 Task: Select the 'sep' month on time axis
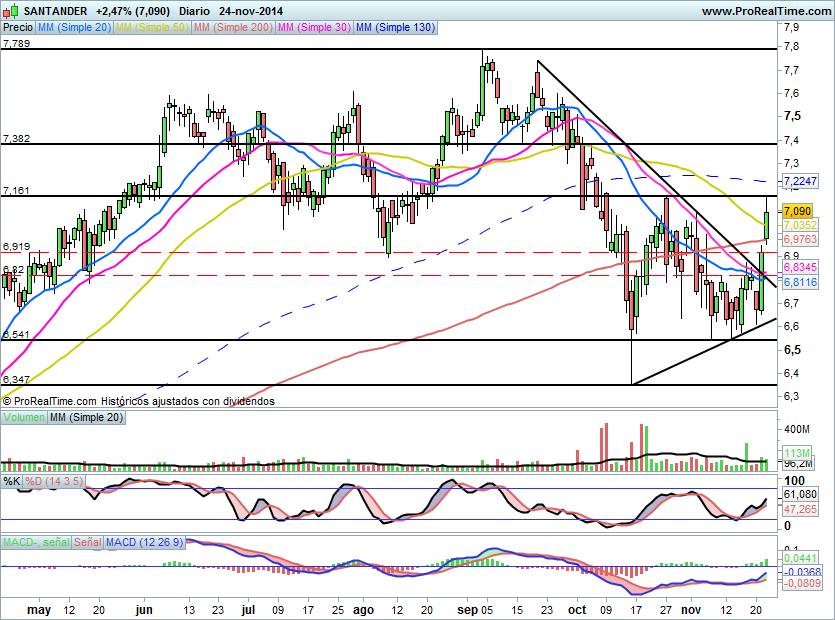point(467,610)
